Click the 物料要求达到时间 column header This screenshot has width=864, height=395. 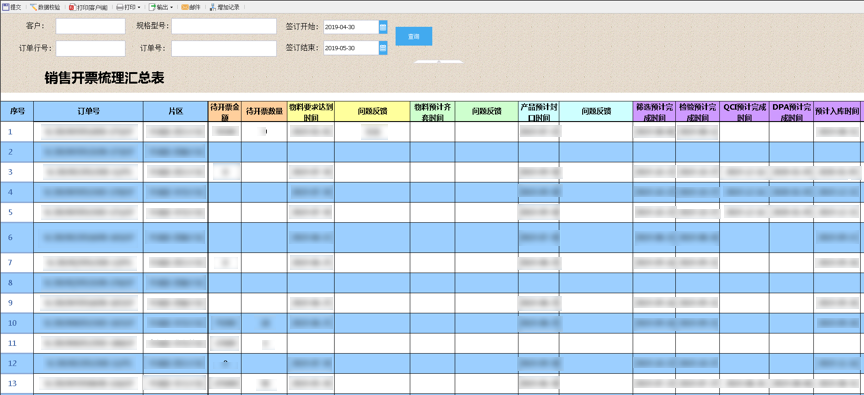point(311,111)
